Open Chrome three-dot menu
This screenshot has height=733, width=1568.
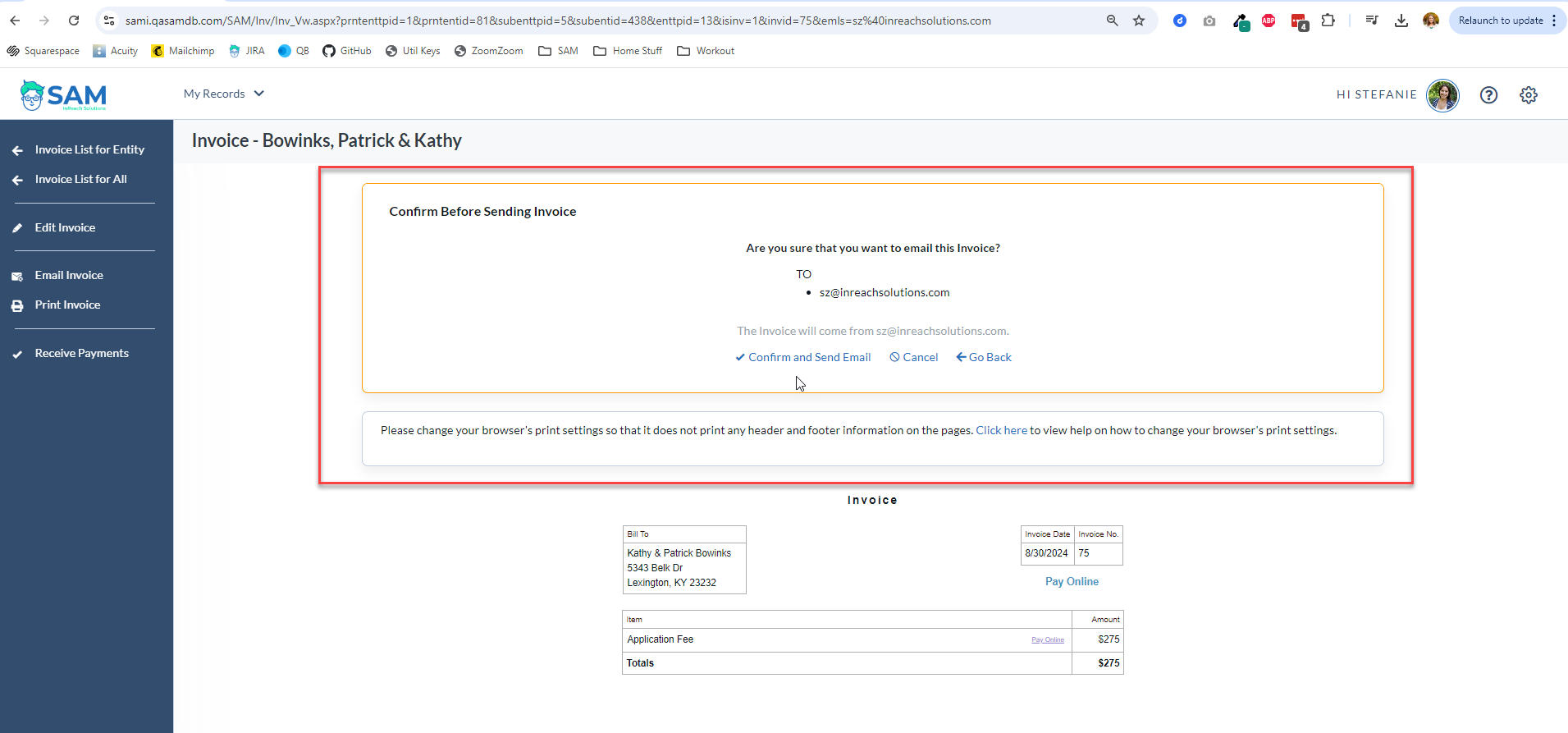(1554, 21)
